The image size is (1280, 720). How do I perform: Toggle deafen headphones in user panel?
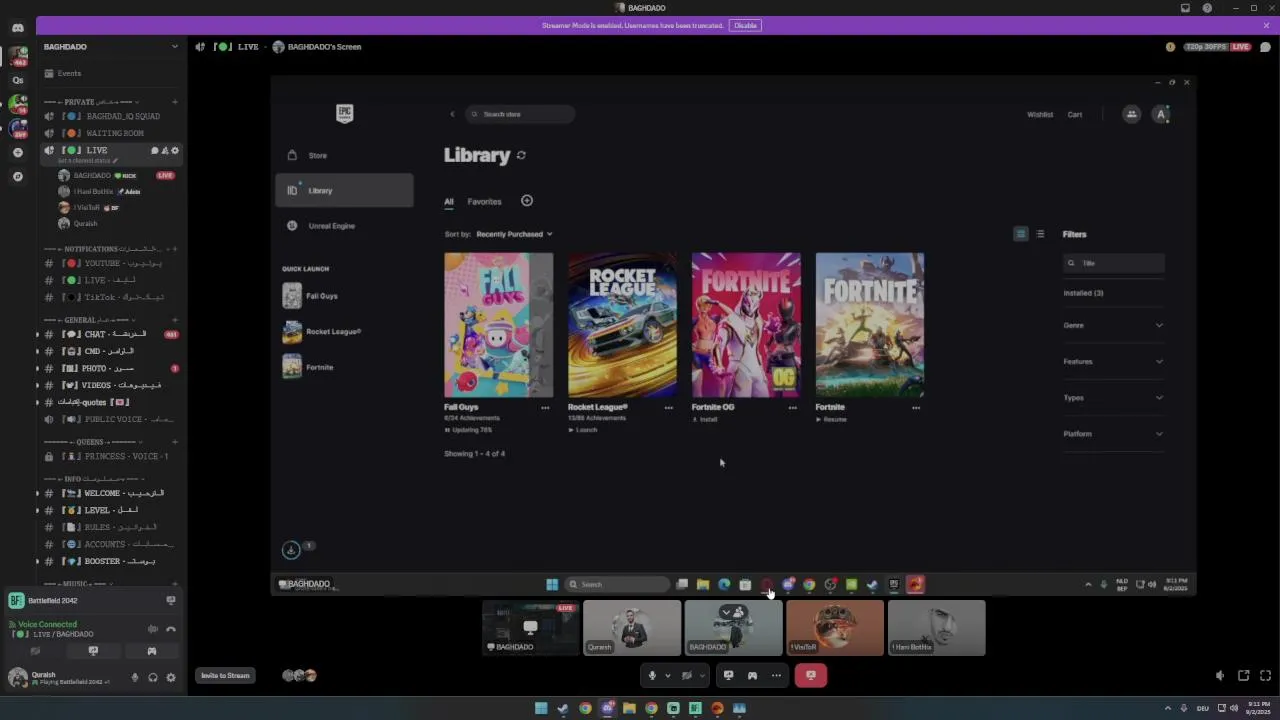pos(153,677)
